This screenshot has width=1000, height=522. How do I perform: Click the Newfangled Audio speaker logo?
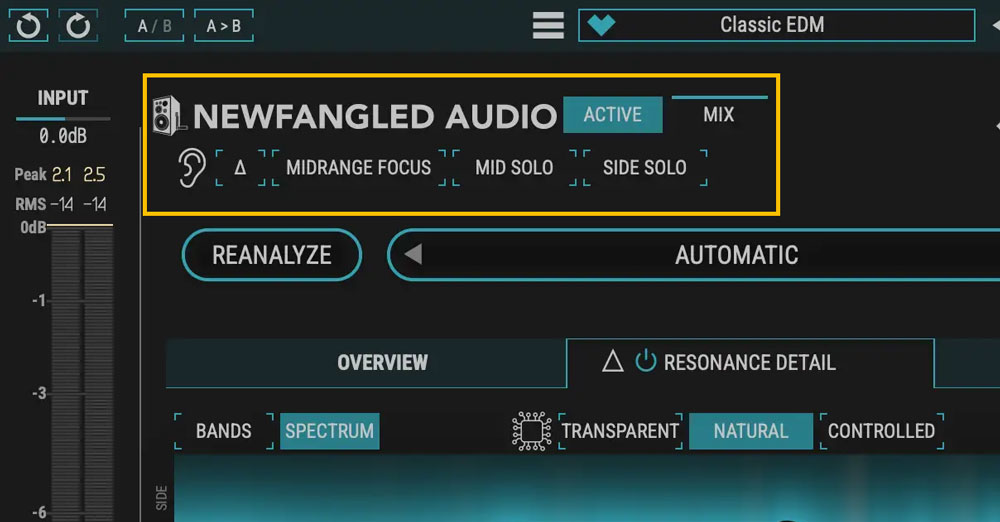point(168,116)
